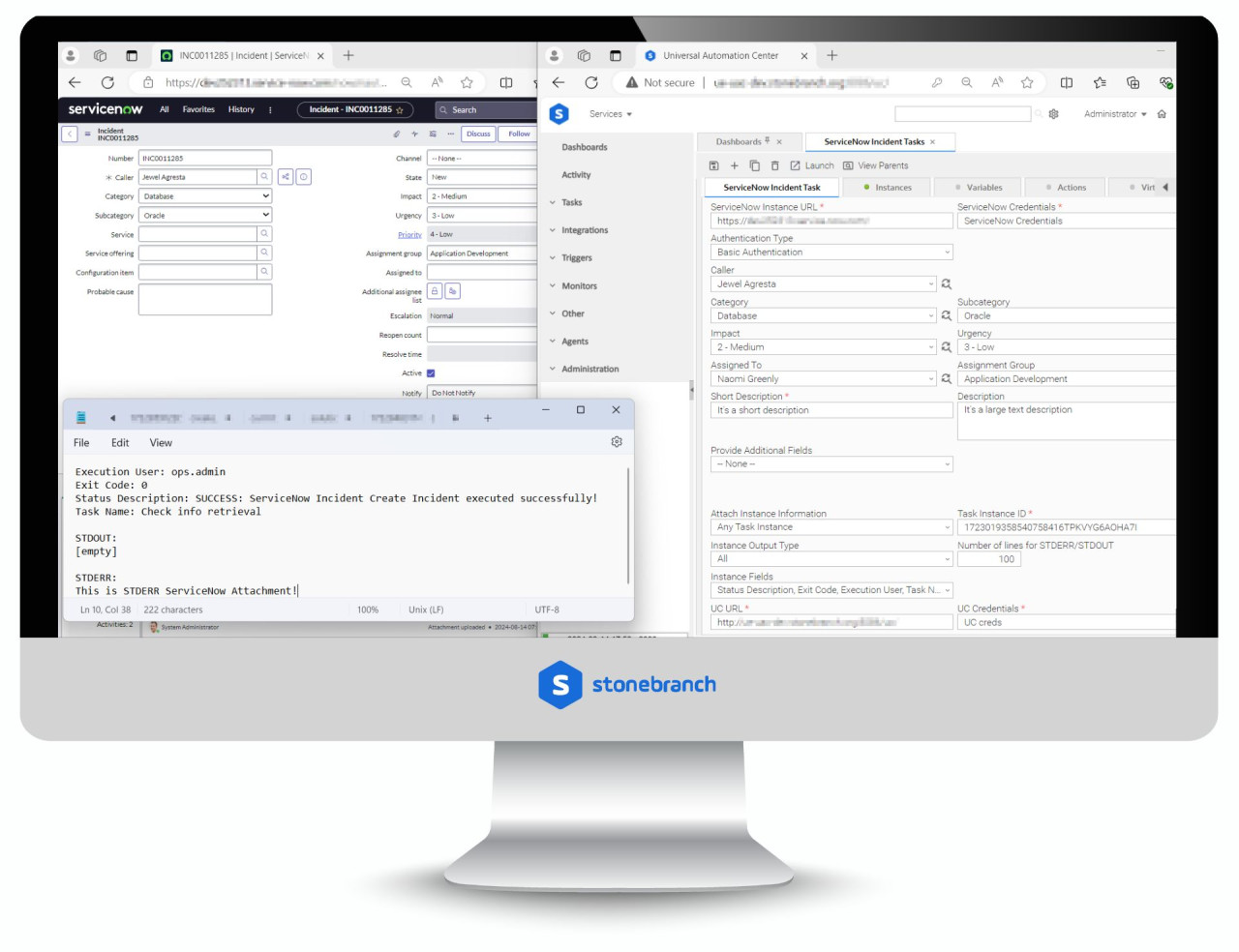The image size is (1239, 952).
Task: Enable the Active checkbox on the incident
Action: pos(430,372)
